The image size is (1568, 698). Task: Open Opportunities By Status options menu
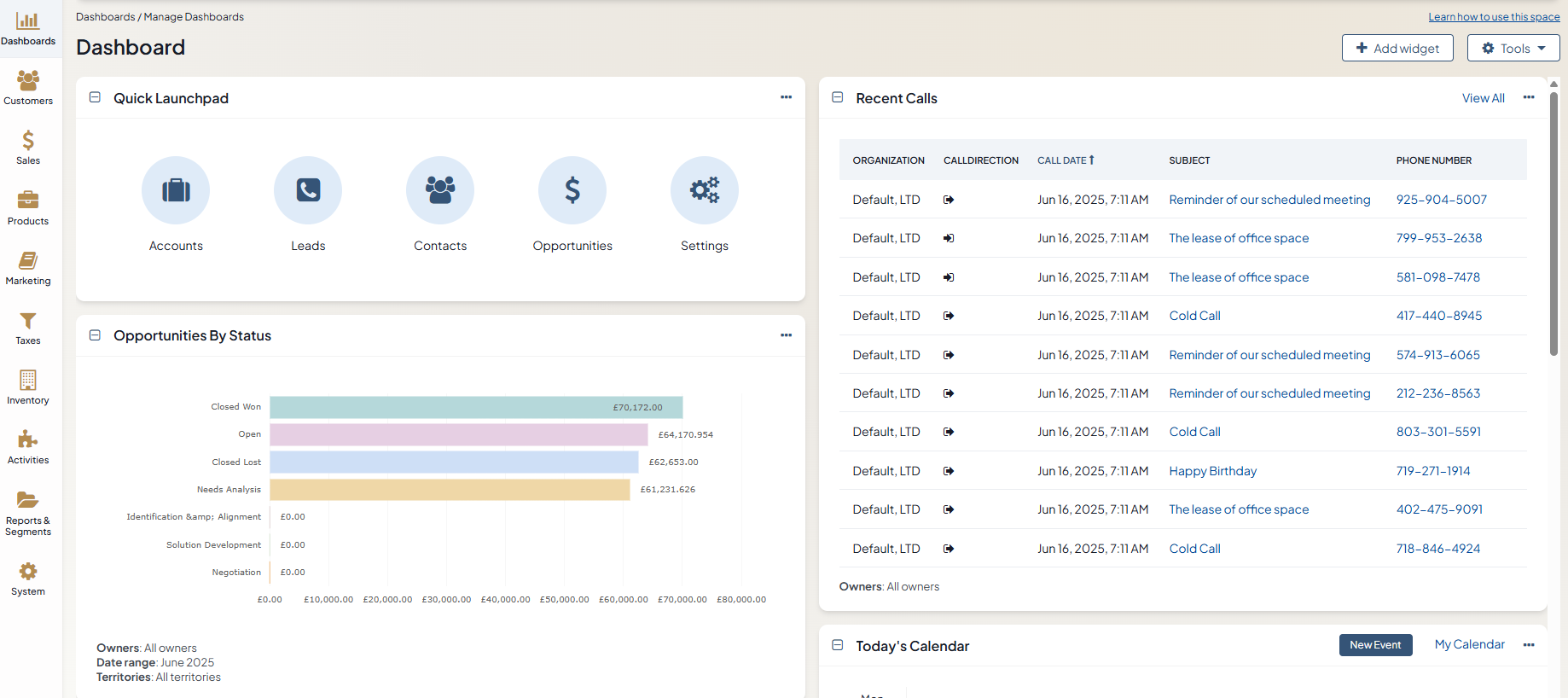786,335
